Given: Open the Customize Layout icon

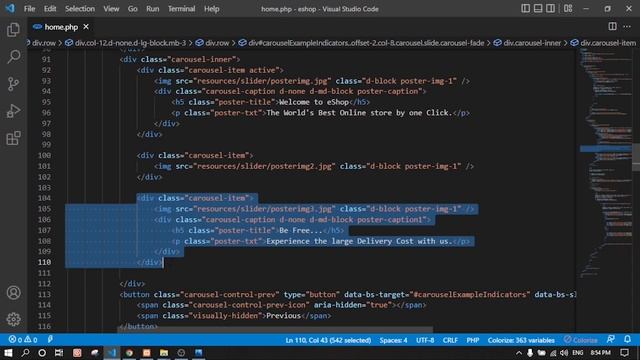Looking at the screenshot, I should coord(568,8).
